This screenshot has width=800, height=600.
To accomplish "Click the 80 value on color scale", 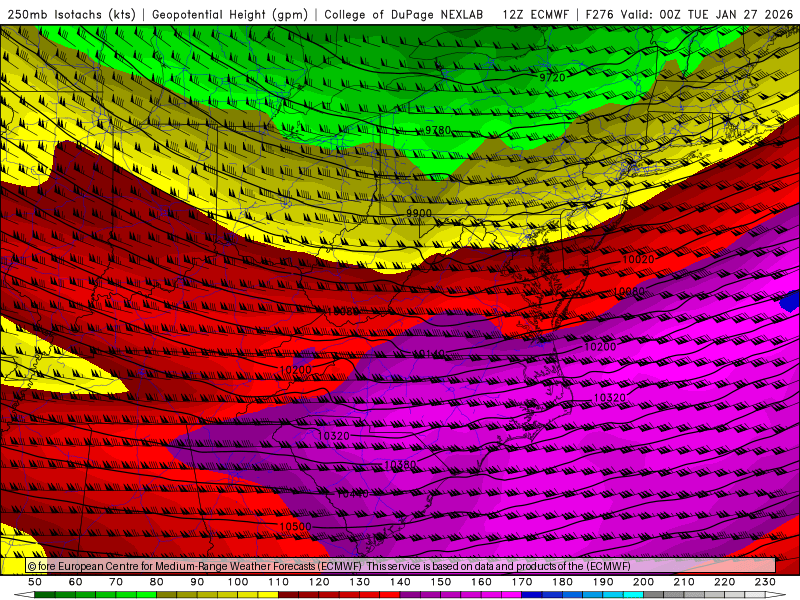I will pos(157,582).
